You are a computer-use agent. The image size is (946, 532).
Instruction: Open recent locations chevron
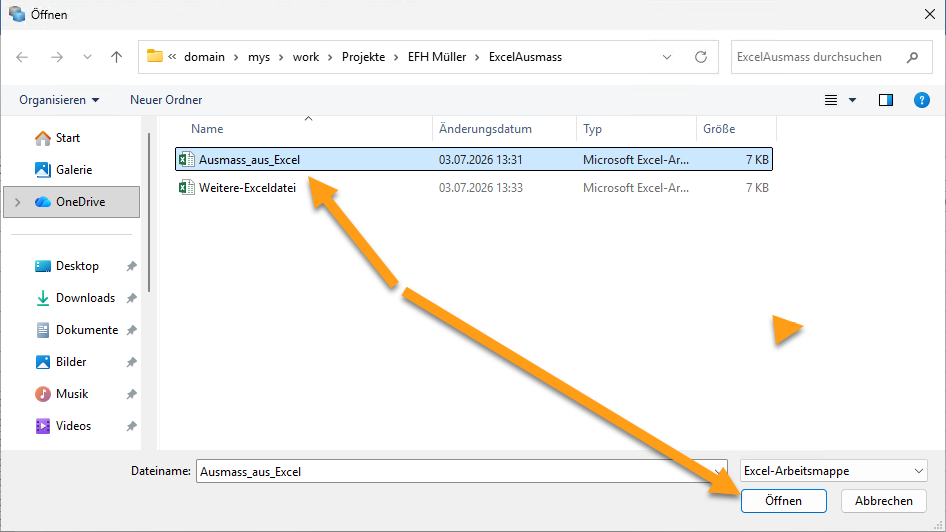[x=87, y=57]
